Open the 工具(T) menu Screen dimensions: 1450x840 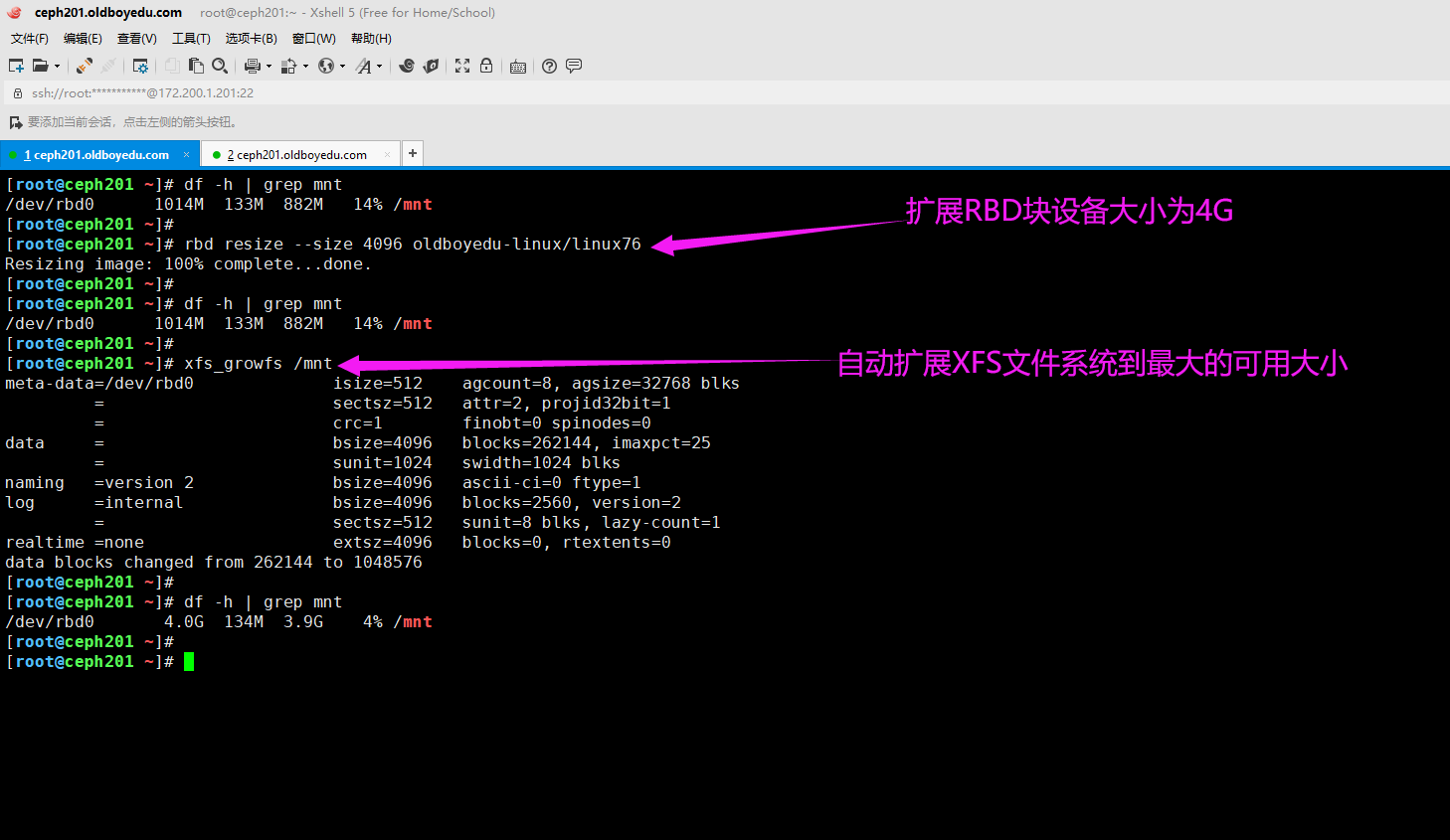coord(191,39)
